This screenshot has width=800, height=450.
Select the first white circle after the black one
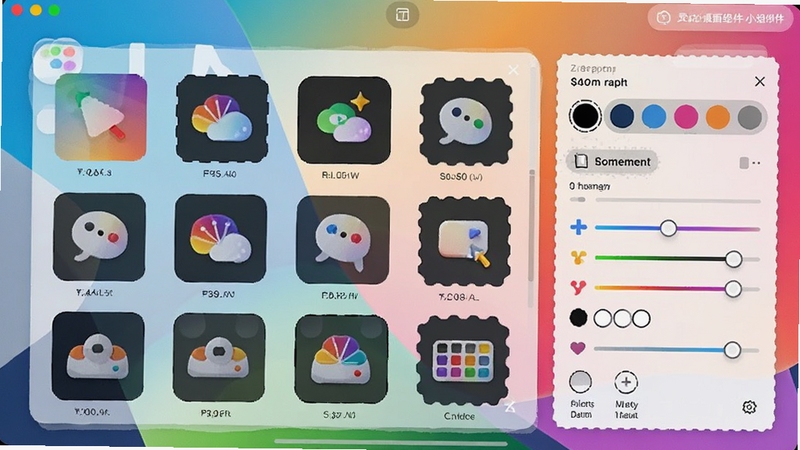pyautogui.click(x=603, y=318)
